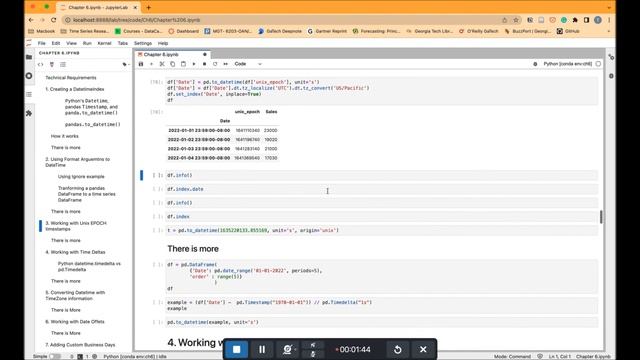The height and width of the screenshot is (360, 640).
Task: Restart the kernel with circular arrow icon
Action: point(215,64)
